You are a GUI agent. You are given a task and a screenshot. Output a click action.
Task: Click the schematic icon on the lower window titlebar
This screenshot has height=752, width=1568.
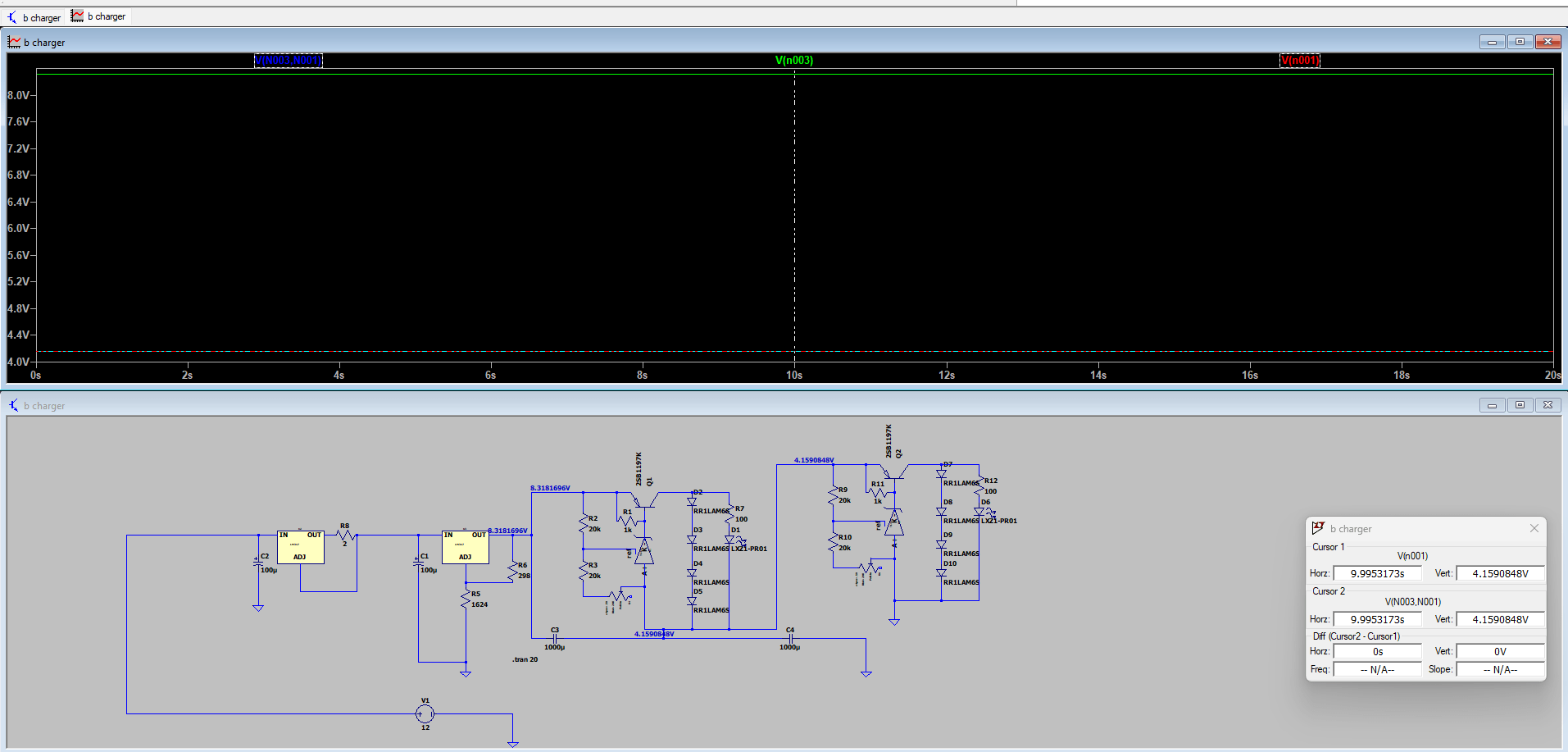12,404
